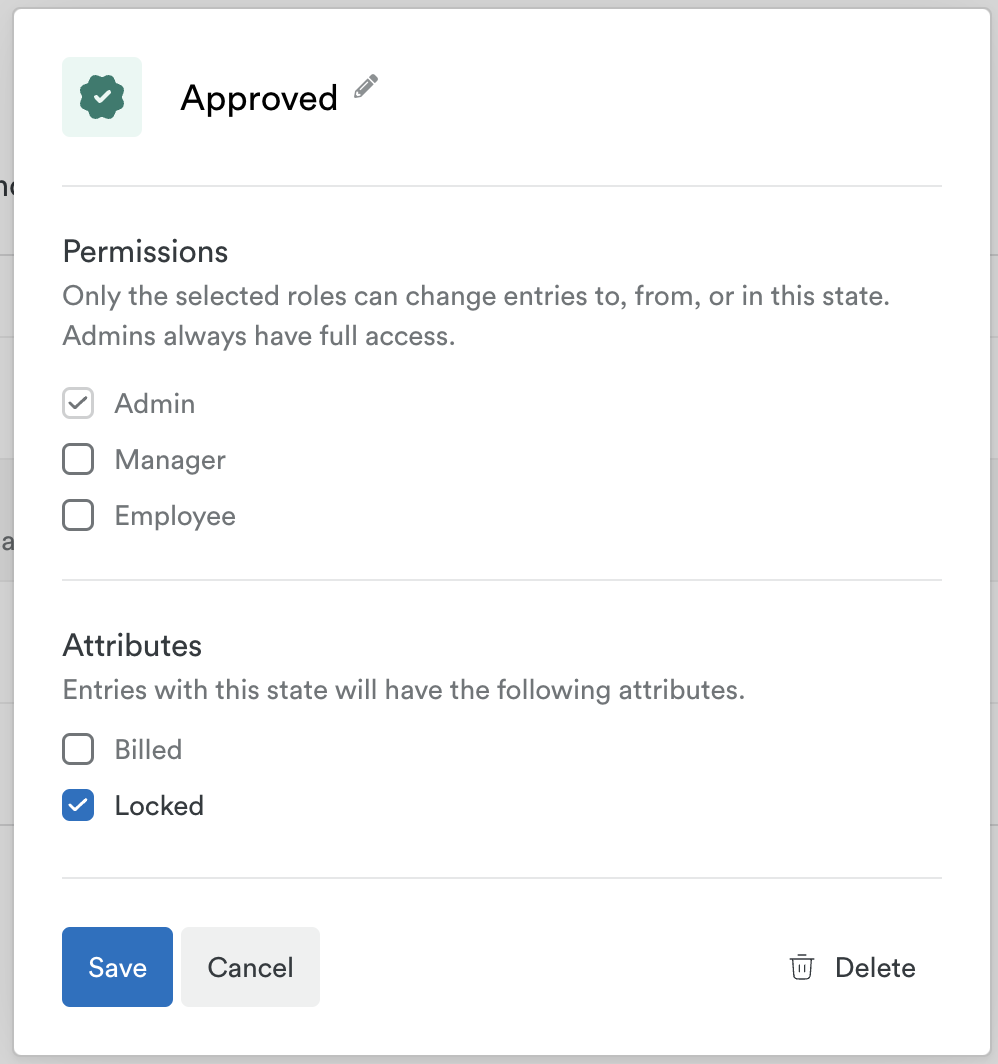Click the Employee label text
The image size is (998, 1064).
click(175, 516)
